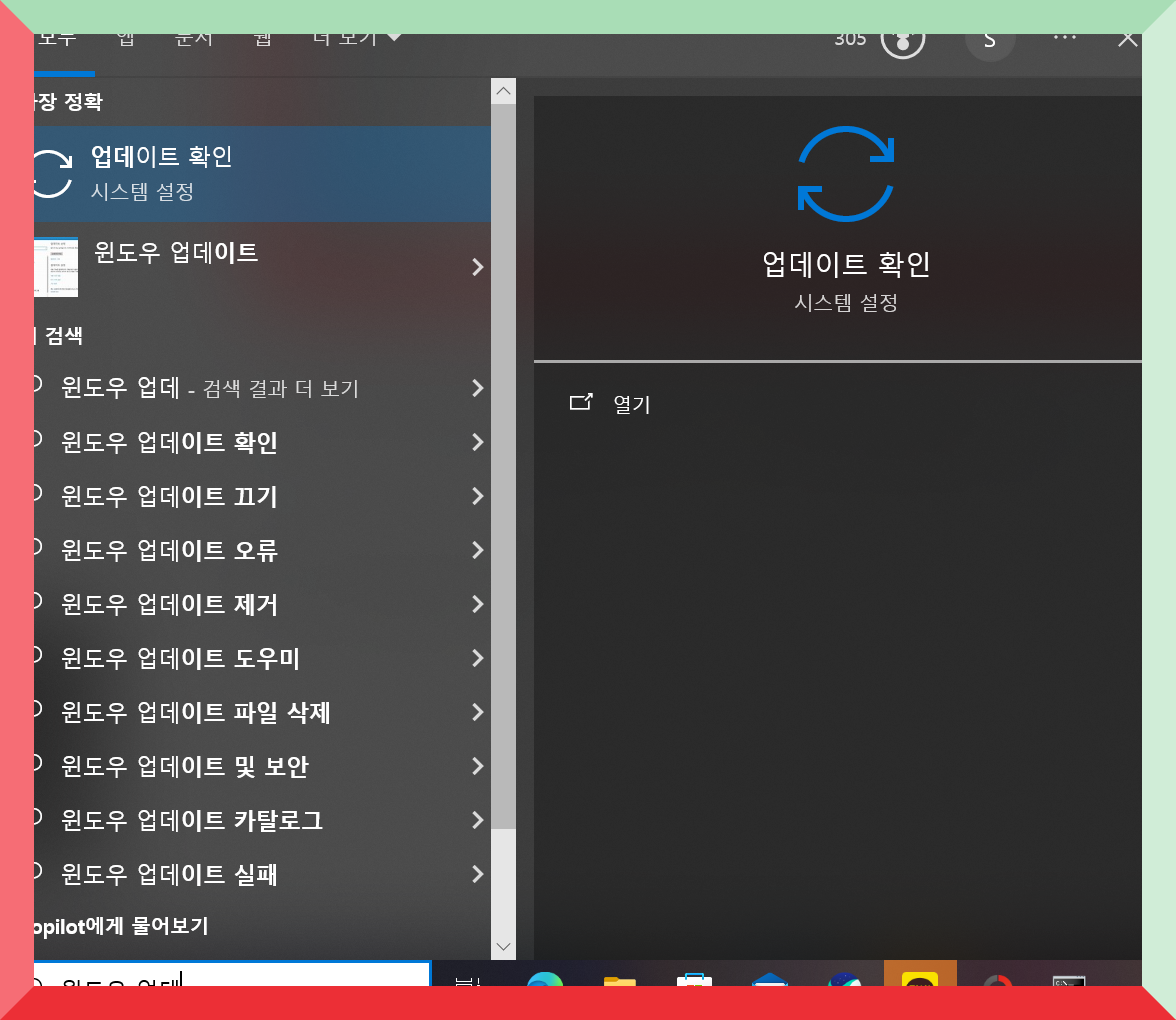Click the large blue sync icon in preview

click(846, 174)
